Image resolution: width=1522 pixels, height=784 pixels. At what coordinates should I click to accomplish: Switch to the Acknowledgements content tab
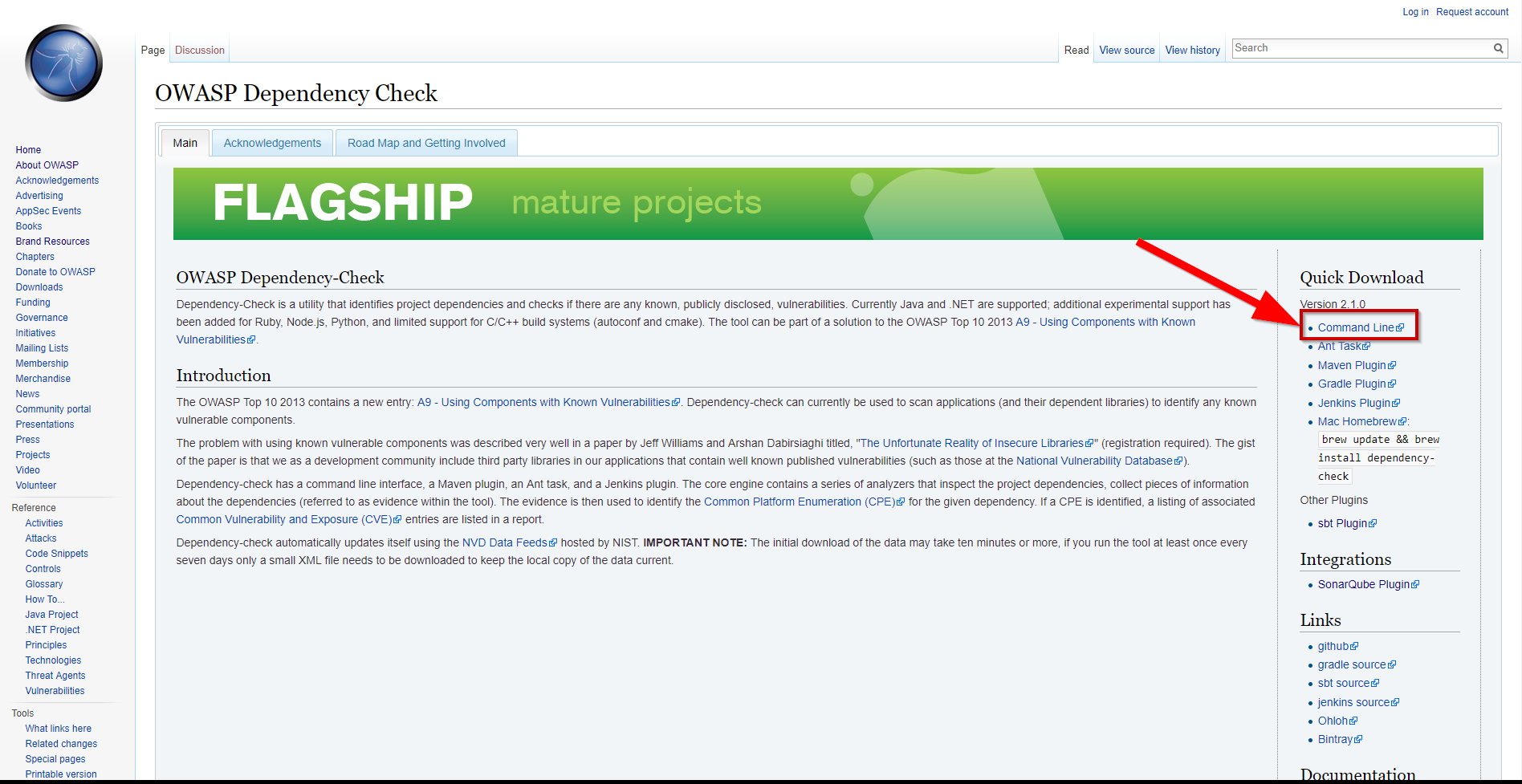[x=272, y=143]
